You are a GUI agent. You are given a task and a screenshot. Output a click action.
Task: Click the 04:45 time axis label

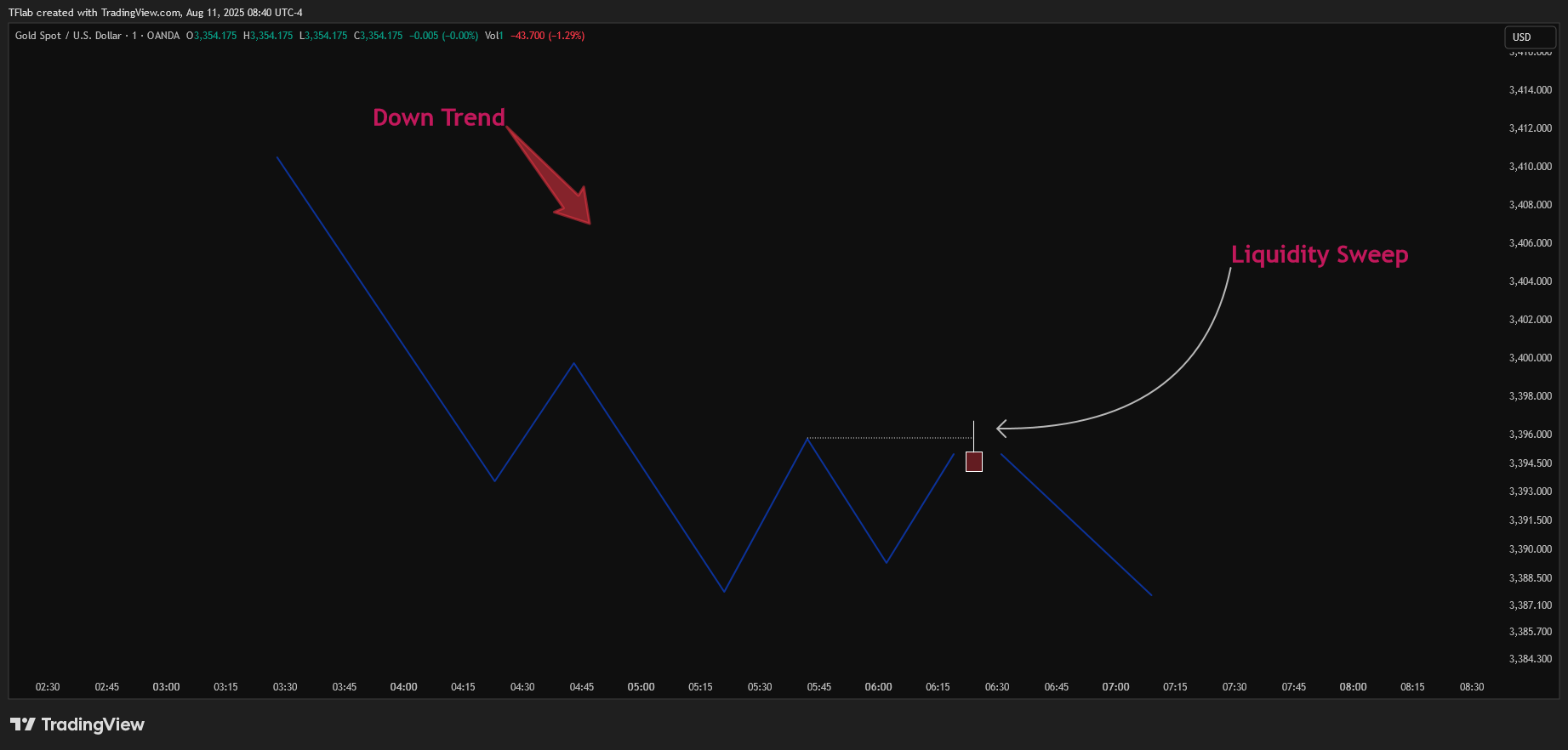coord(582,687)
